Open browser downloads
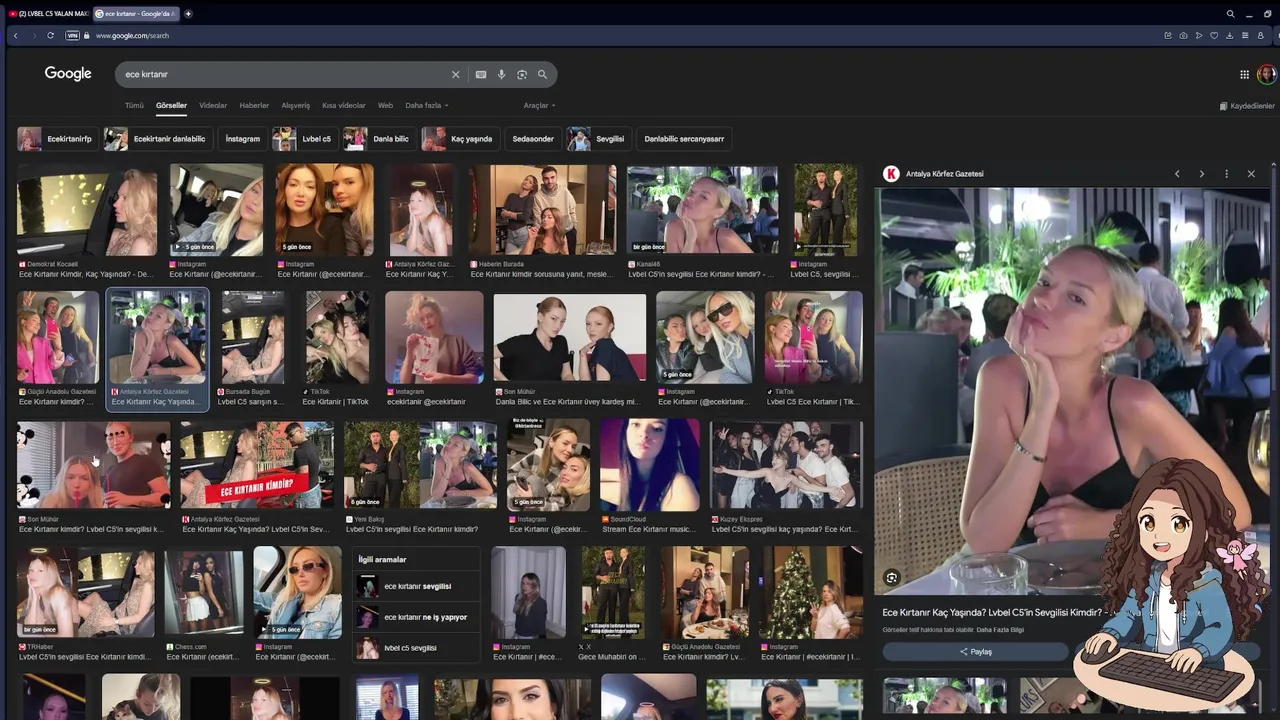 click(x=1229, y=35)
